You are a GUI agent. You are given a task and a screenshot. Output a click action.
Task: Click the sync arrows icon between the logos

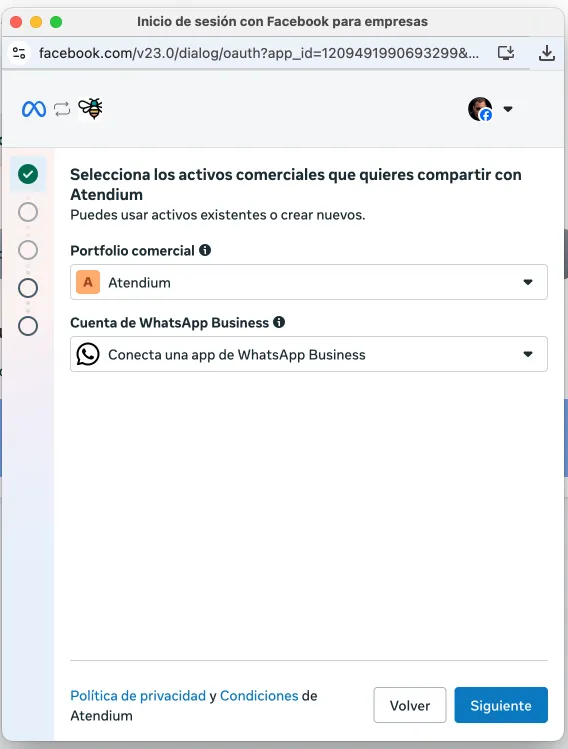click(62, 109)
